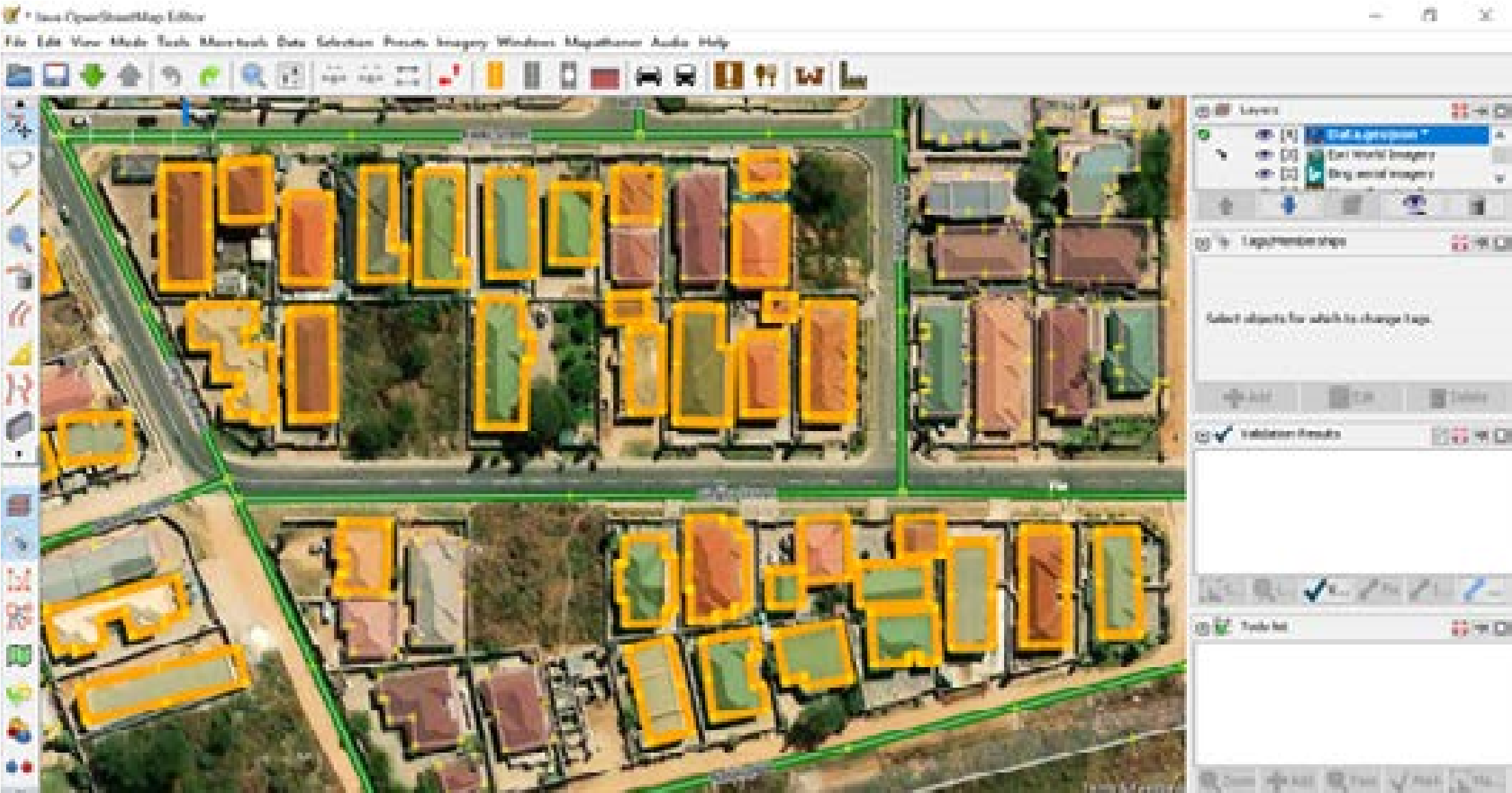The height and width of the screenshot is (793, 1512).
Task: Click the car preset toolbar icon
Action: coord(648,76)
